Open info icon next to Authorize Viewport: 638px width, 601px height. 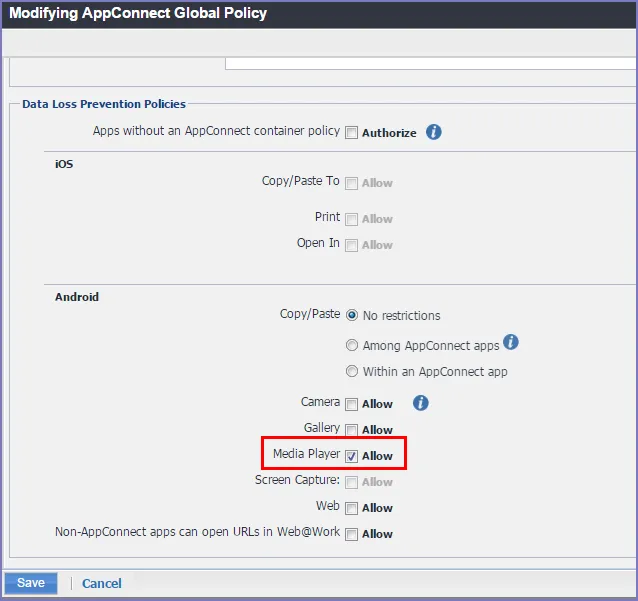click(433, 132)
